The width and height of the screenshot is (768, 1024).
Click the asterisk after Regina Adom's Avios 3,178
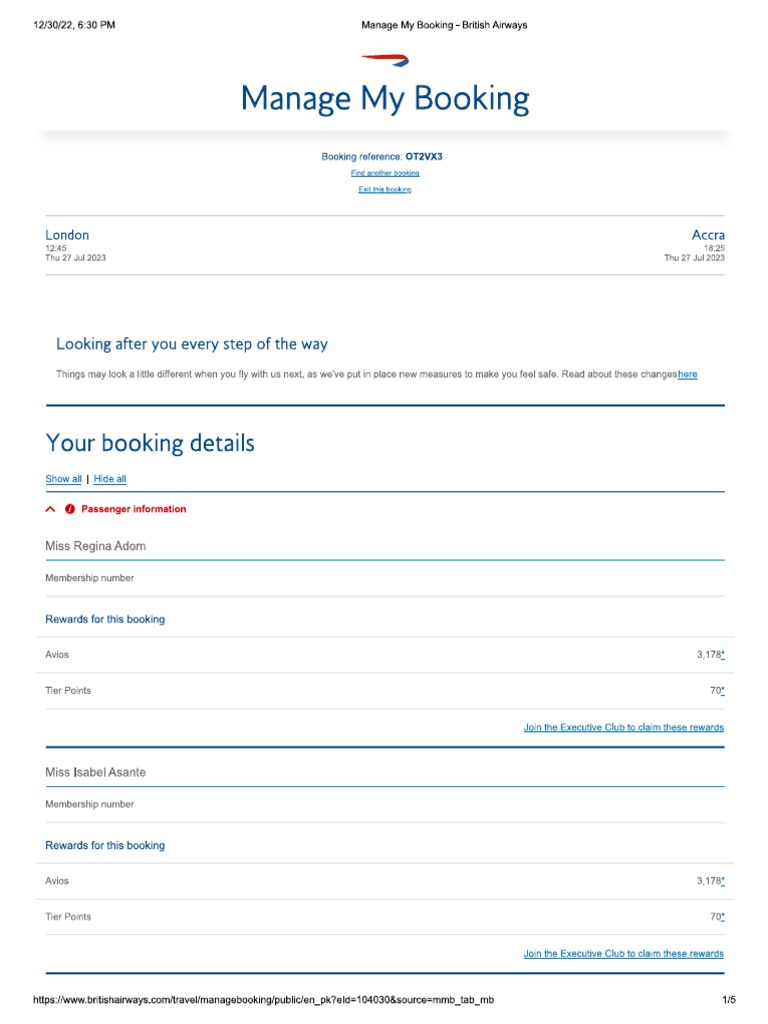722,655
